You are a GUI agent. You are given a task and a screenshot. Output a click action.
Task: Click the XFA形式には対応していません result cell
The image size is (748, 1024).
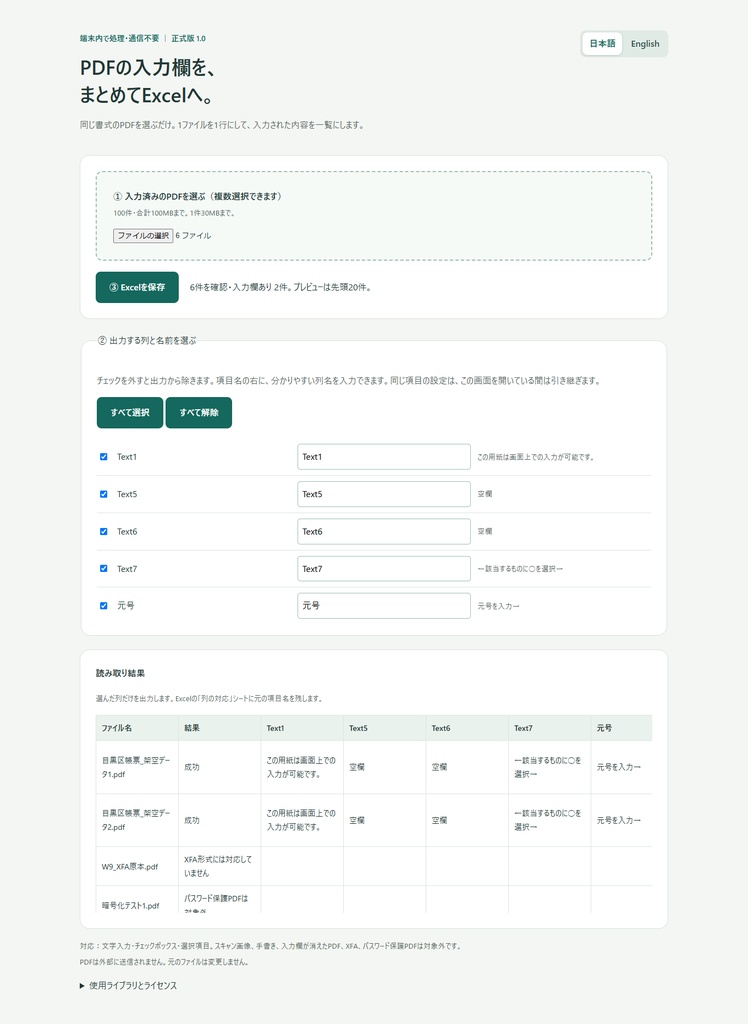pos(220,867)
